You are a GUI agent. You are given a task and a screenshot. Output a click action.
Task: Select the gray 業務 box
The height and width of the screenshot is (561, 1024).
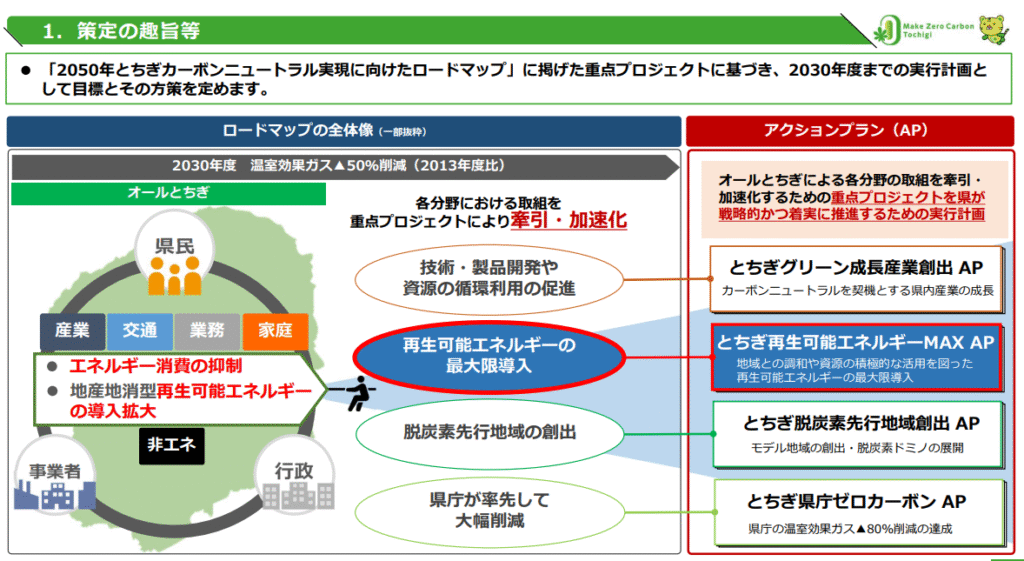click(207, 330)
